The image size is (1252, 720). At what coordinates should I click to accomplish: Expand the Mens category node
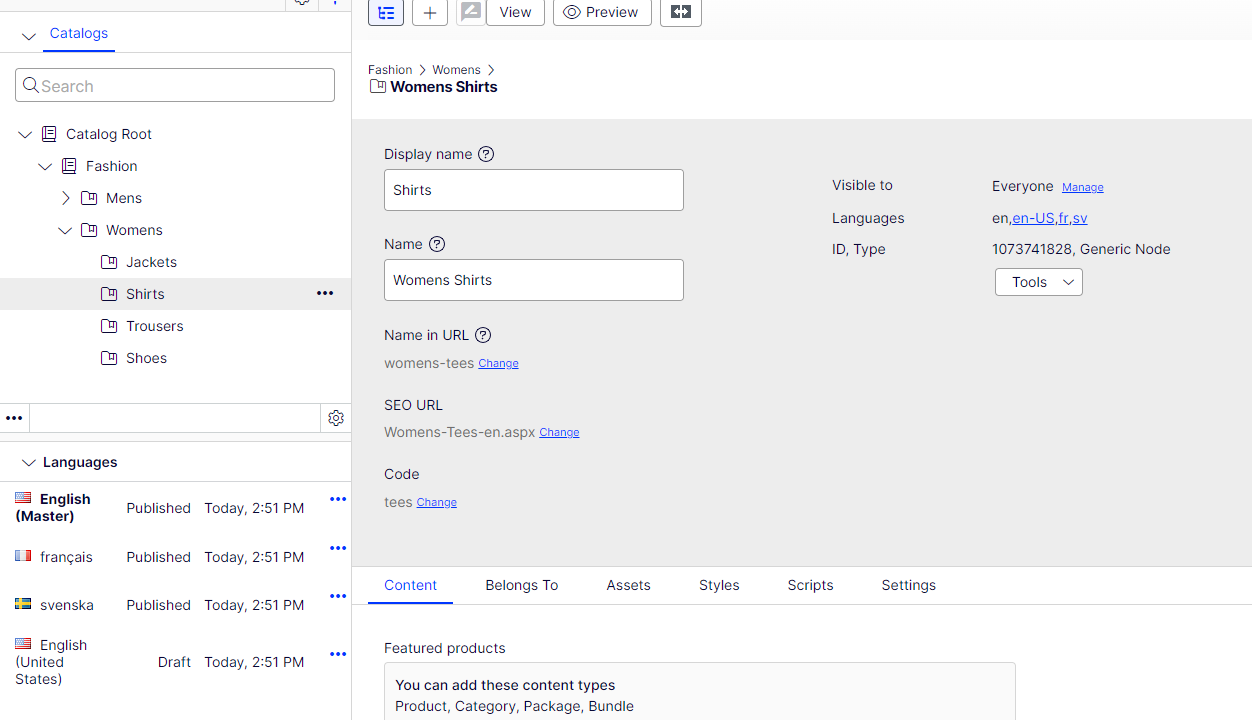[x=66, y=198]
